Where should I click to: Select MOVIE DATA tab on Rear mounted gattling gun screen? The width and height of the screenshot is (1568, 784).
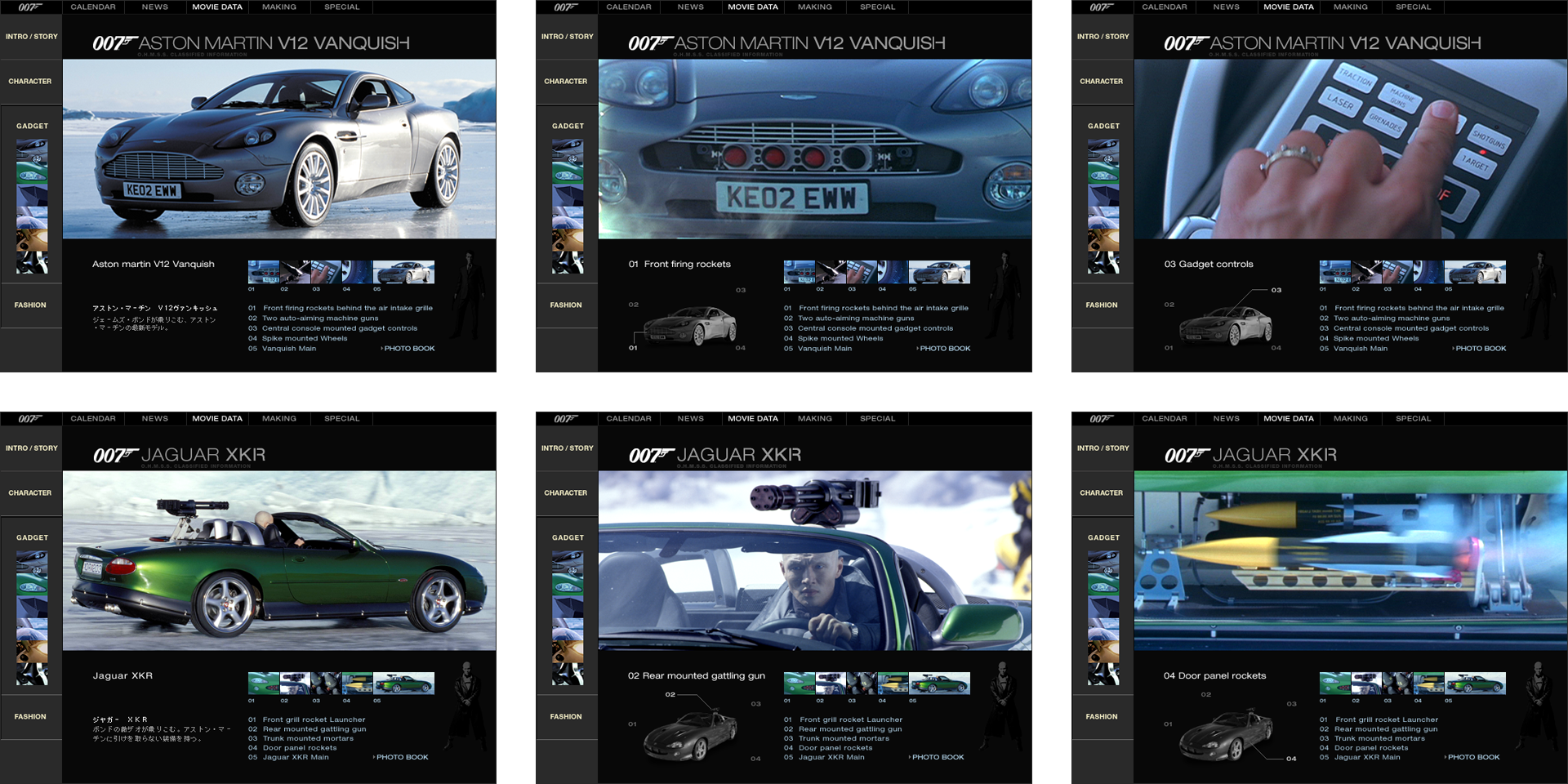(753, 419)
